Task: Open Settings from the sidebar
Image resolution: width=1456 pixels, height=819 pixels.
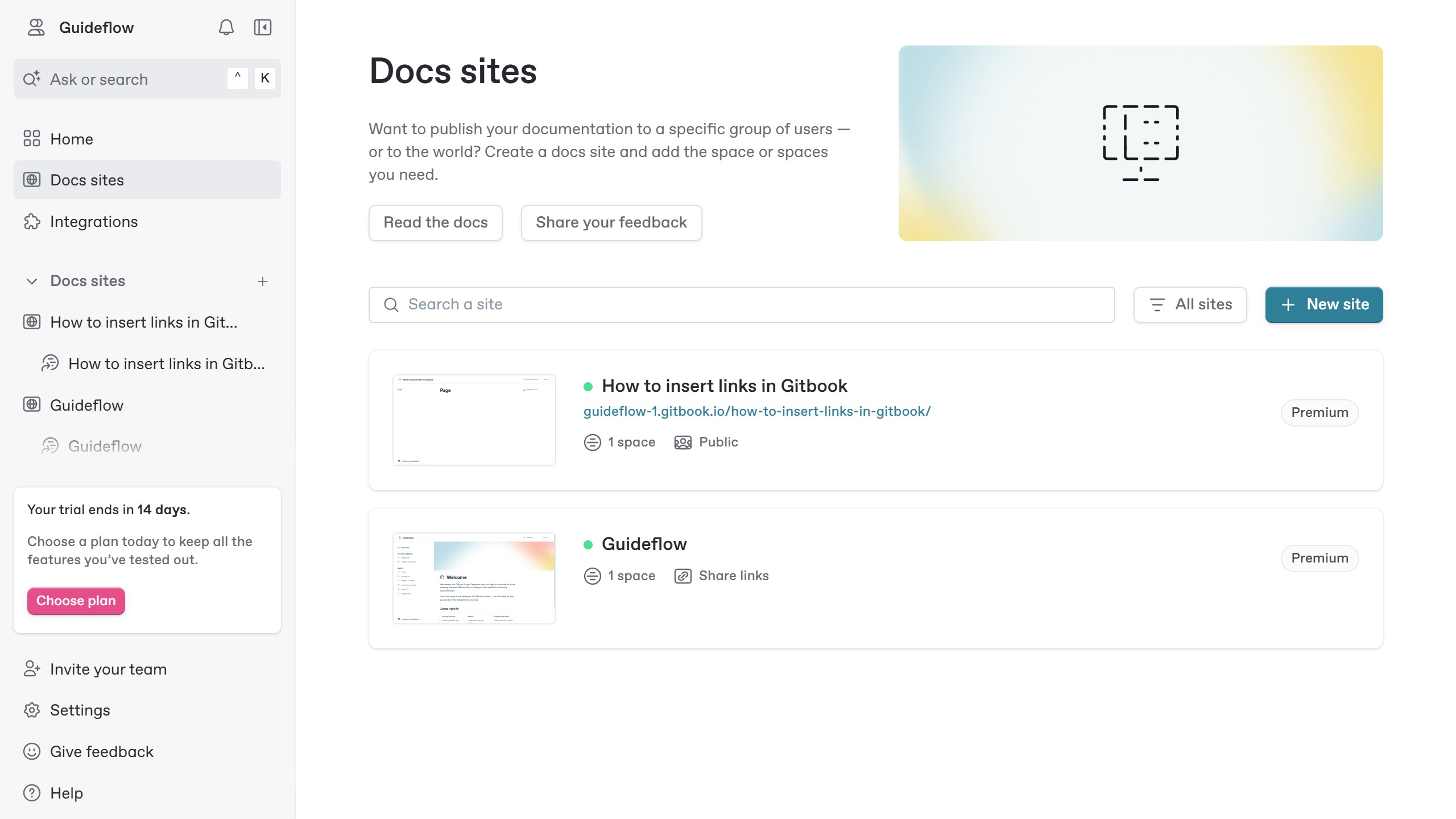Action: (x=147, y=710)
